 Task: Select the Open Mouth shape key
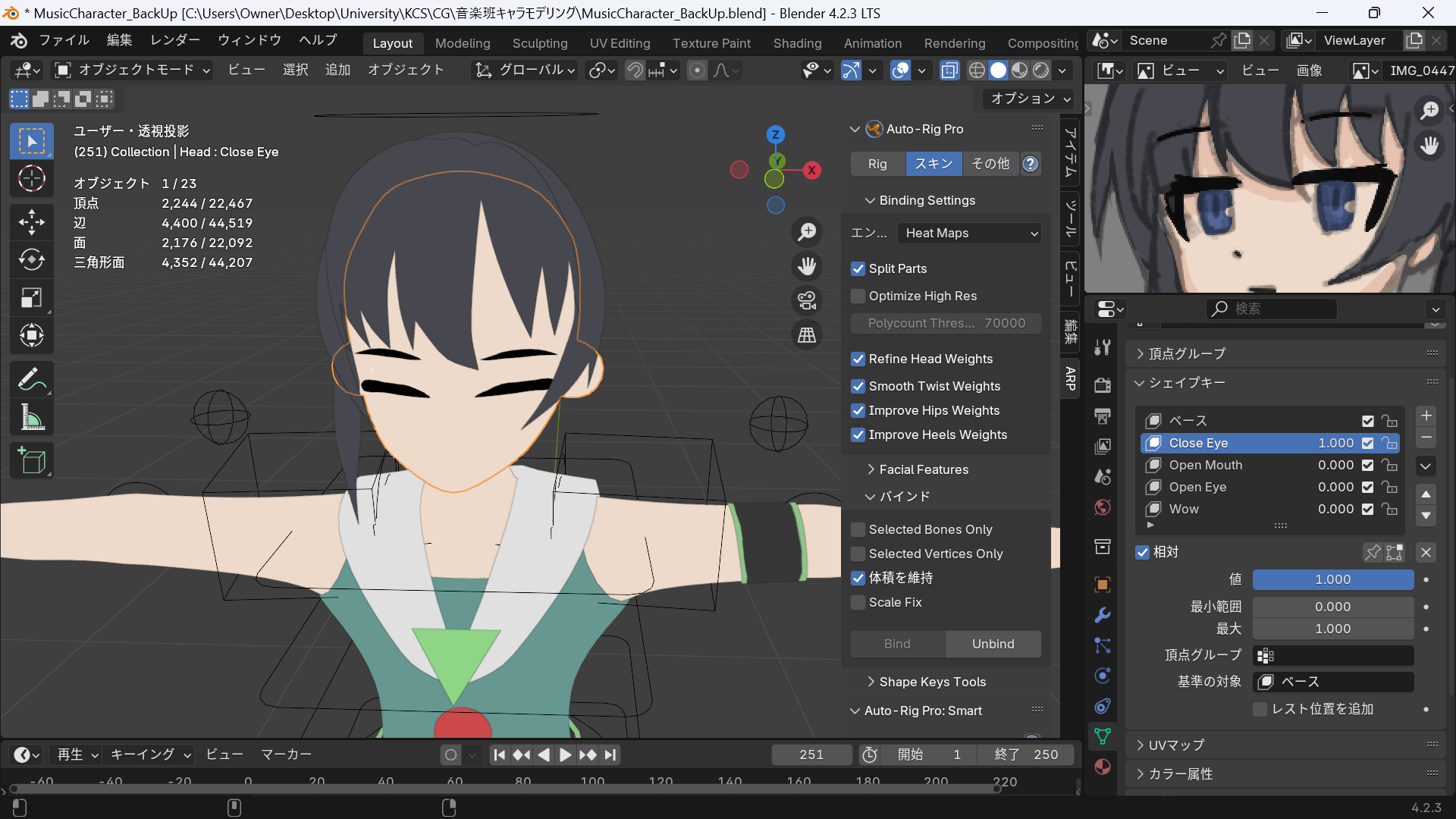pyautogui.click(x=1205, y=465)
